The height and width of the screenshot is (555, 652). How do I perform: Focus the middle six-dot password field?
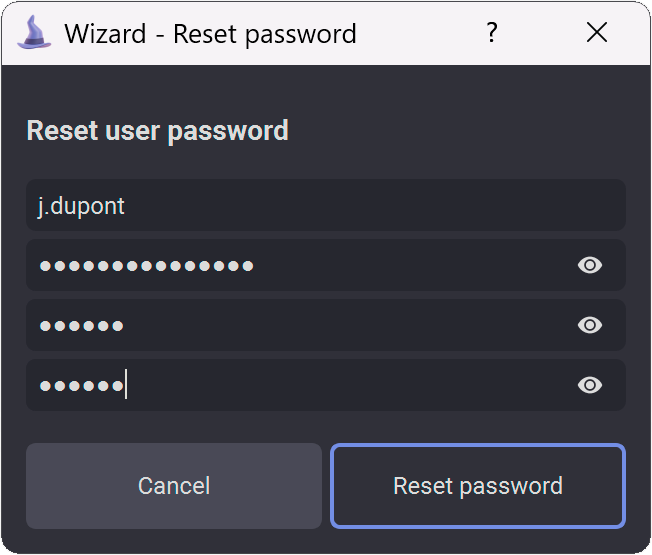coord(326,325)
